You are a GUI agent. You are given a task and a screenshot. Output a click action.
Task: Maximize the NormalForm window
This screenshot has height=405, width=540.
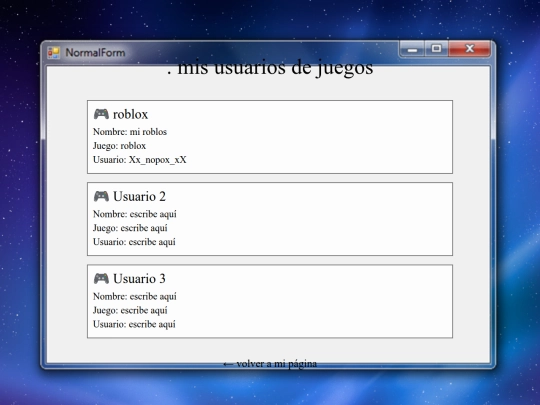(x=436, y=49)
